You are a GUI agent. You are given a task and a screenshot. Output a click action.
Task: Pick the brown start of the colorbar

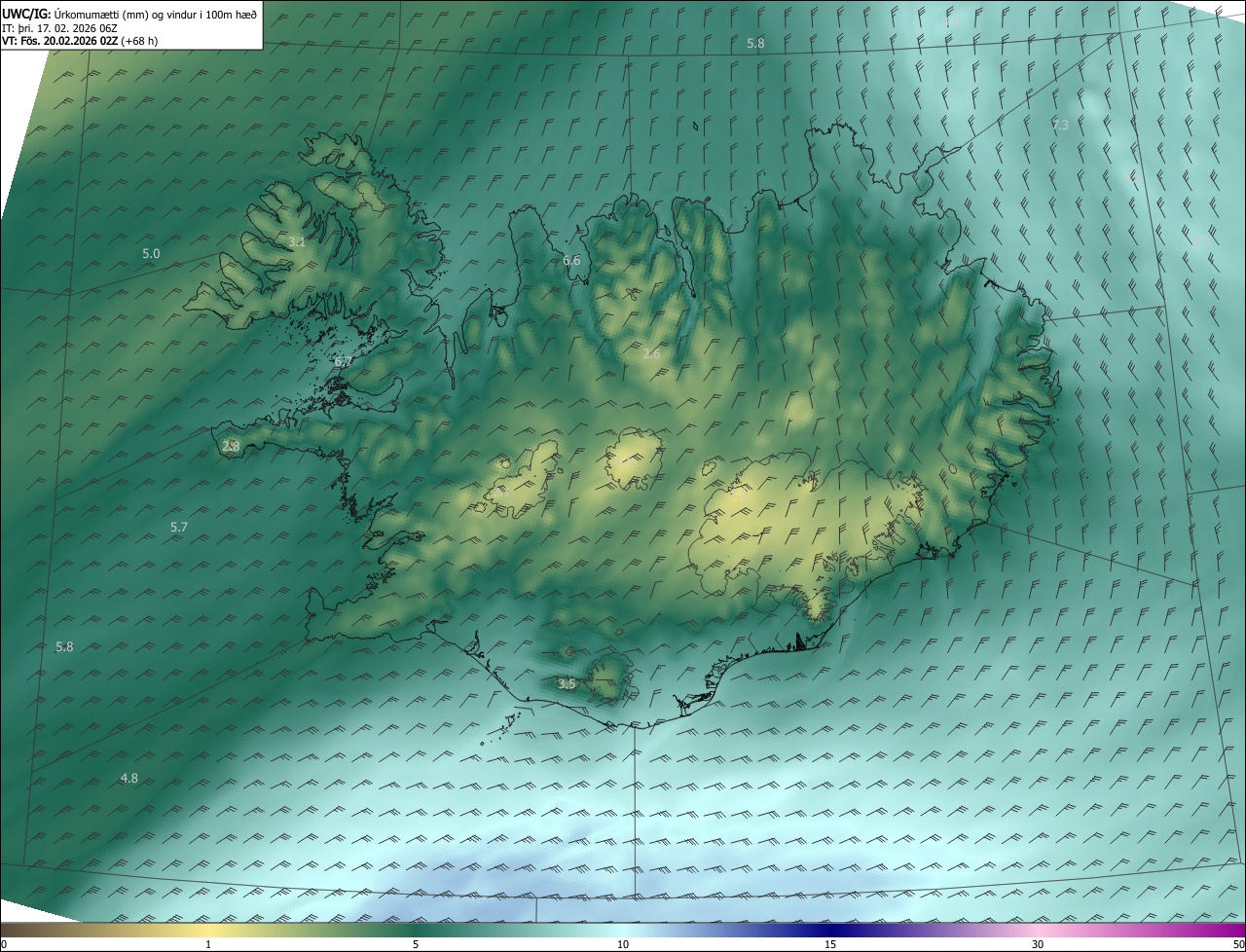(19, 930)
